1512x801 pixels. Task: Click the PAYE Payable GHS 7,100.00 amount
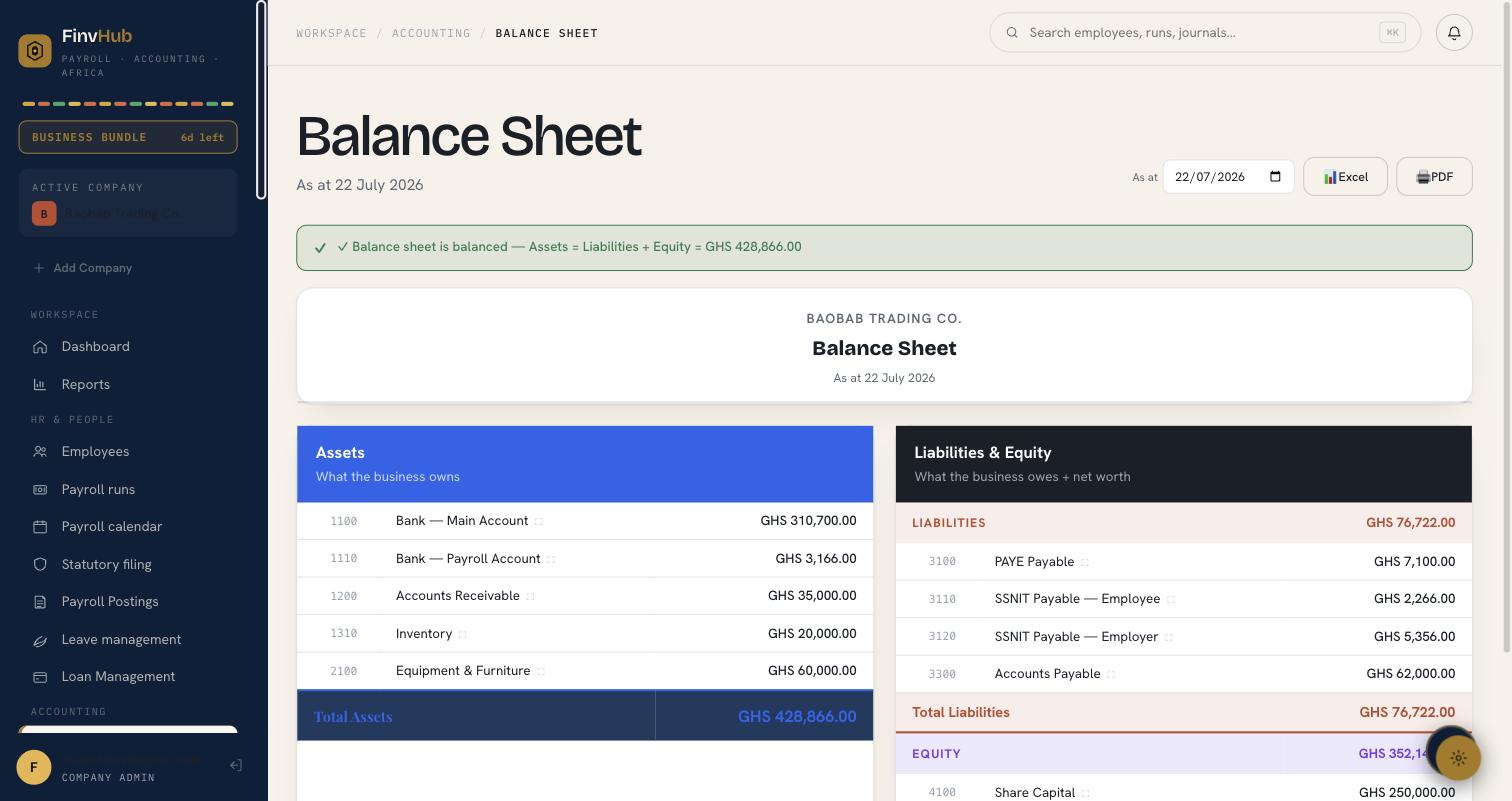pos(1414,562)
